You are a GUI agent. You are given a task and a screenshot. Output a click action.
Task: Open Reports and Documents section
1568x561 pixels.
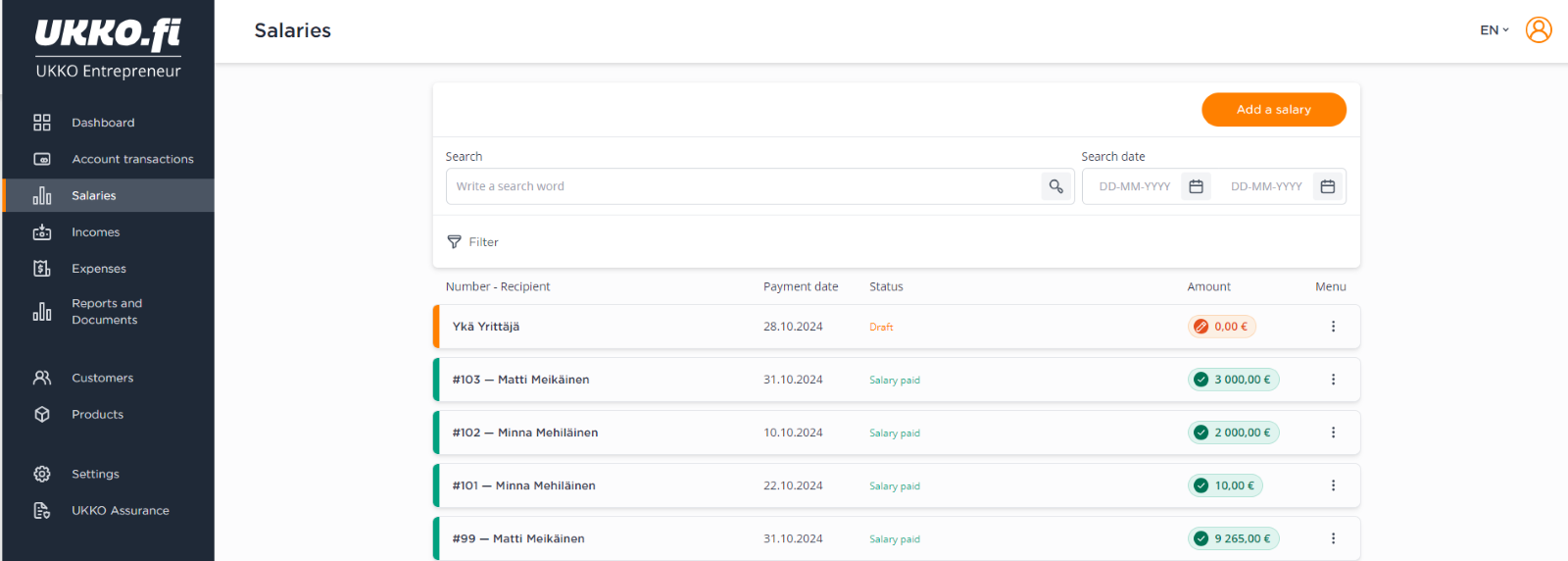[108, 312]
